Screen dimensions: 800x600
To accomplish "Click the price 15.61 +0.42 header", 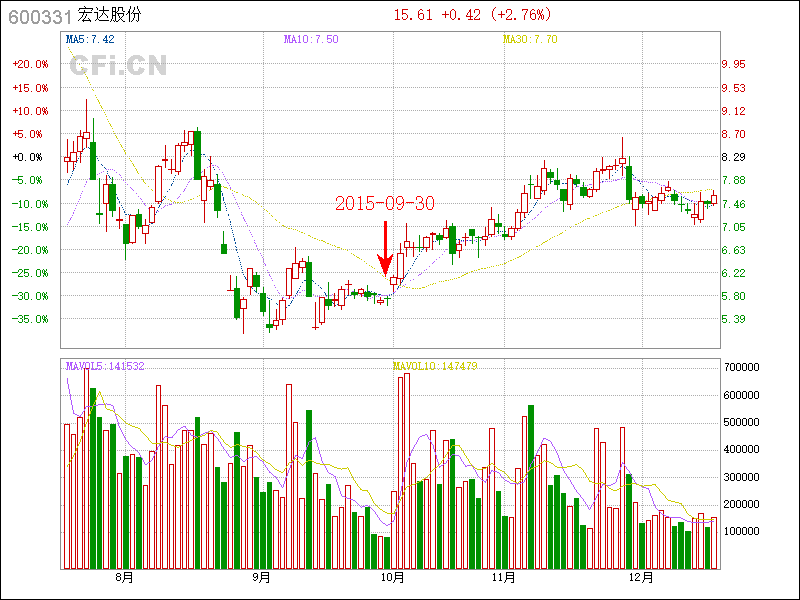I will (x=471, y=14).
